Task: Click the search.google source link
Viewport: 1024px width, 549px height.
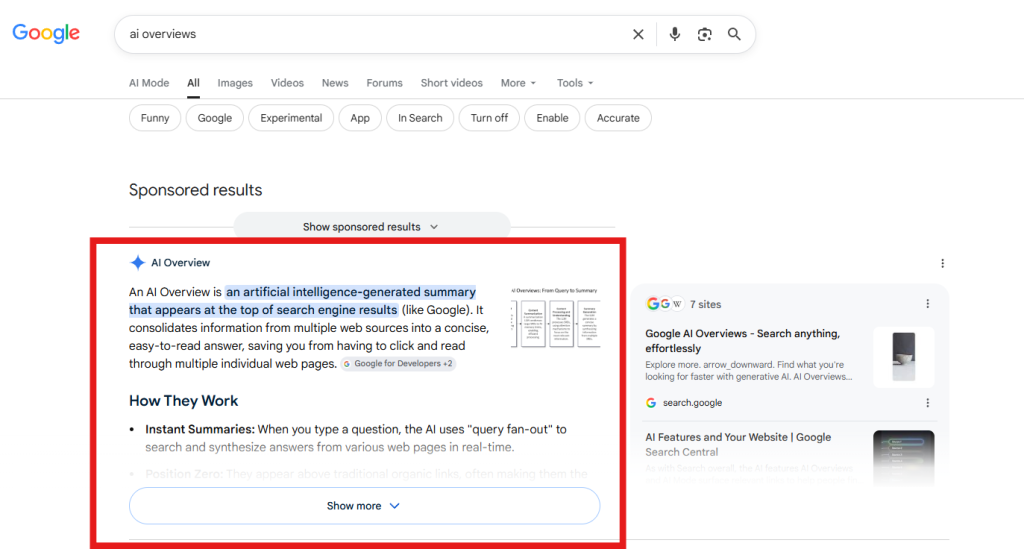Action: coord(692,403)
